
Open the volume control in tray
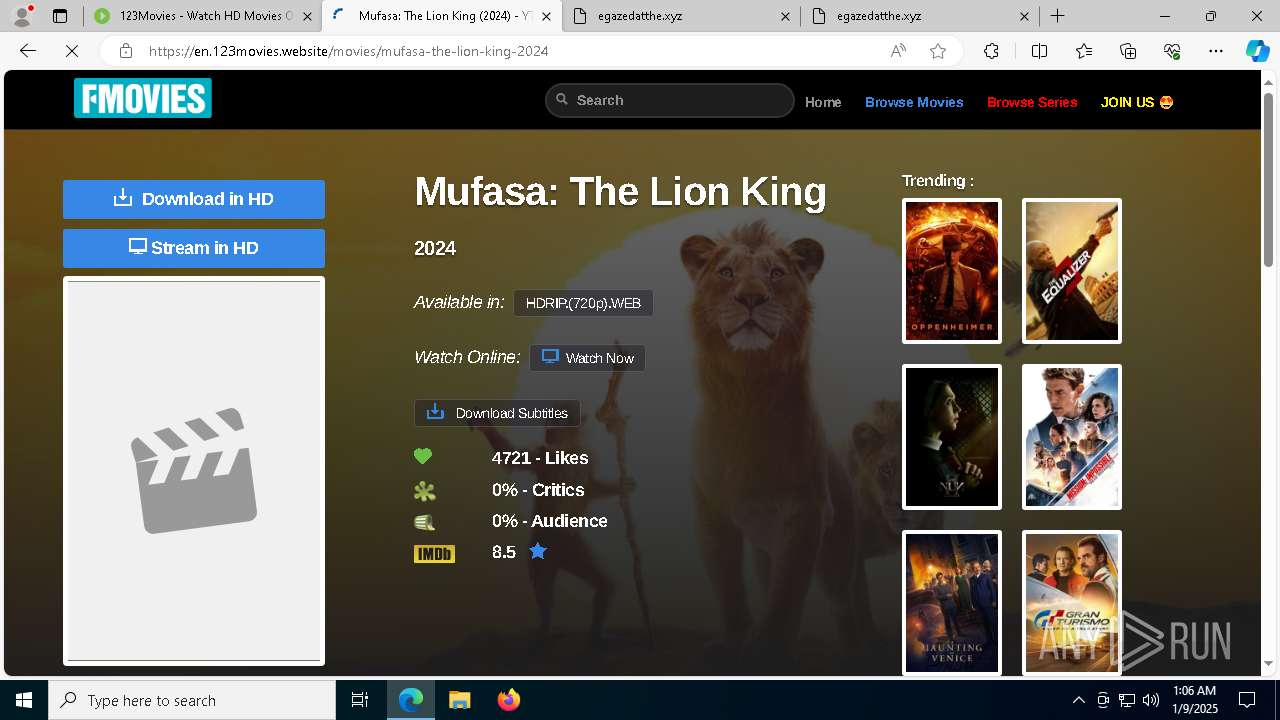pyautogui.click(x=1151, y=700)
